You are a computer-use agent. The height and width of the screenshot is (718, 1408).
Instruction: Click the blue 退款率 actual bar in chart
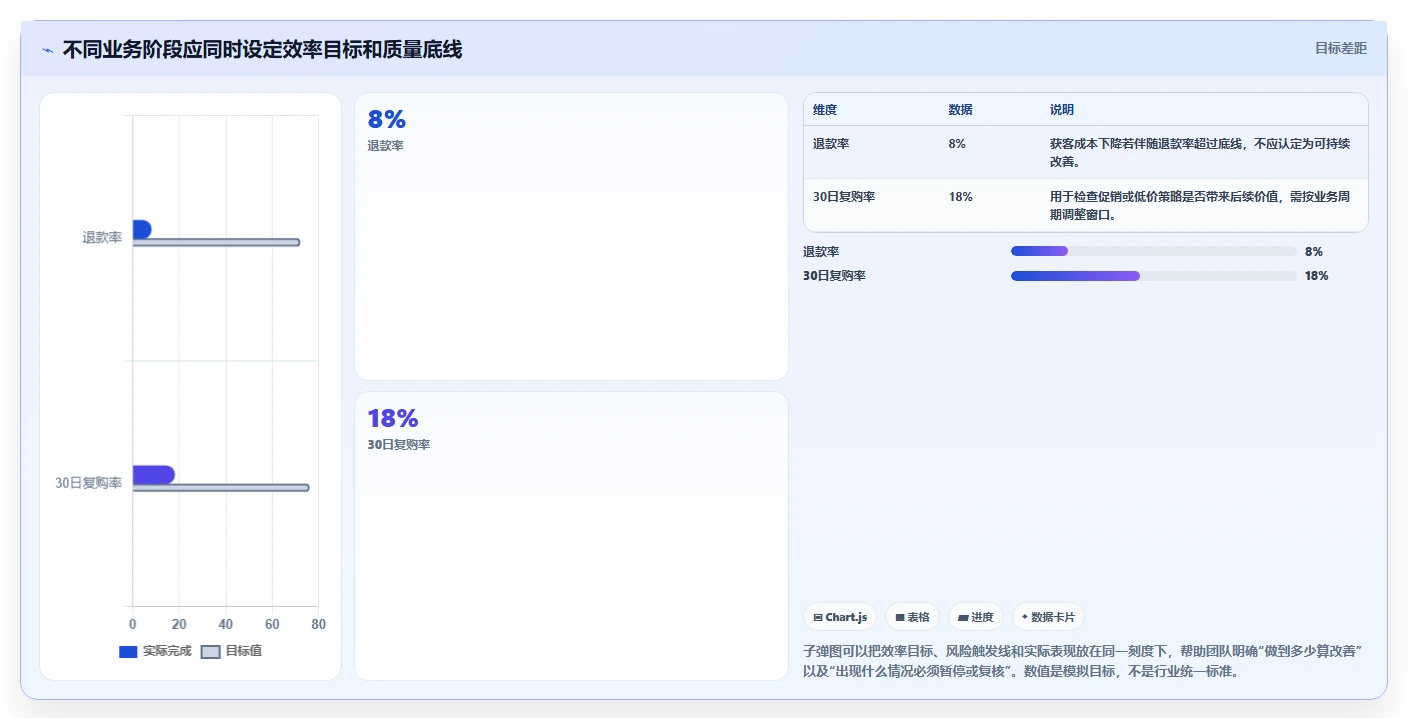[x=142, y=229]
